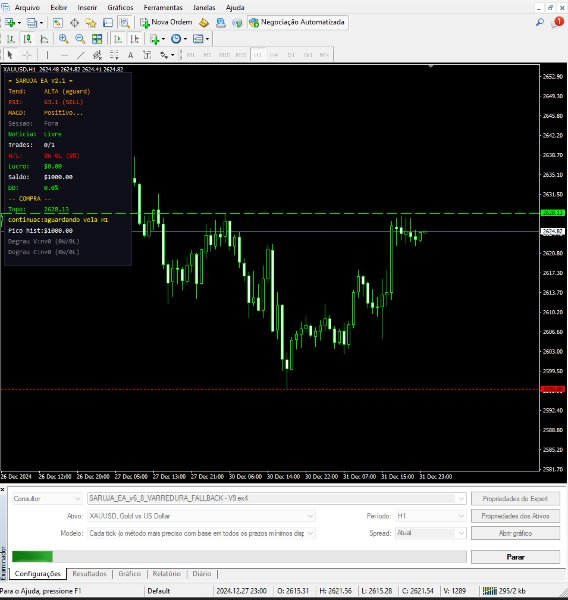The height and width of the screenshot is (600, 568).
Task: Open the Spread Atual dropdown
Action: [431, 533]
